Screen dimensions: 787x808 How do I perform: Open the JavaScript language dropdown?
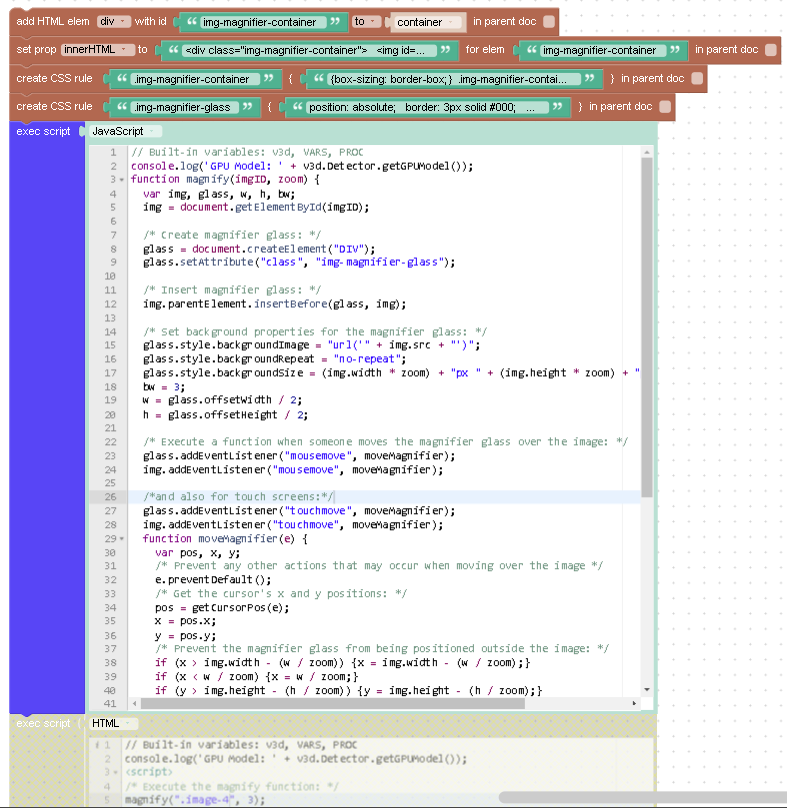125,131
